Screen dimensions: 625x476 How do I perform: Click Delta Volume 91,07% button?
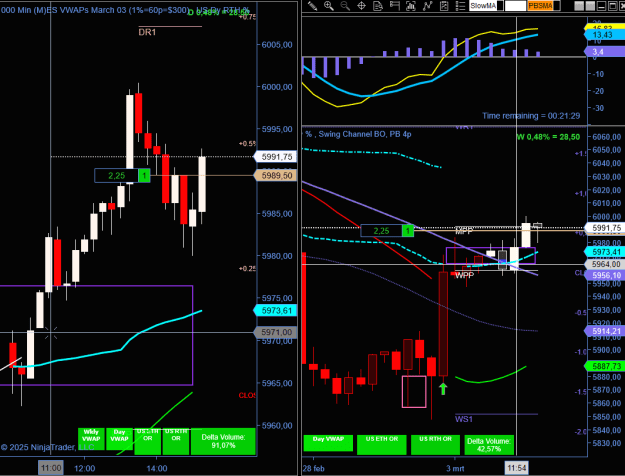pos(223,441)
